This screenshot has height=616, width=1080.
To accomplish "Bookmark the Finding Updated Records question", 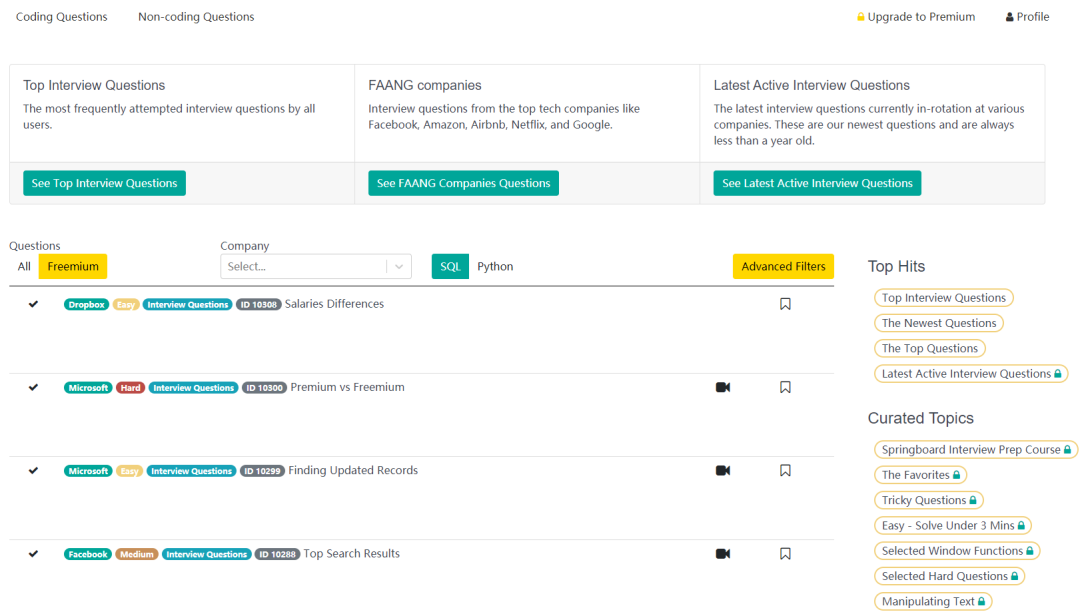I will point(785,470).
